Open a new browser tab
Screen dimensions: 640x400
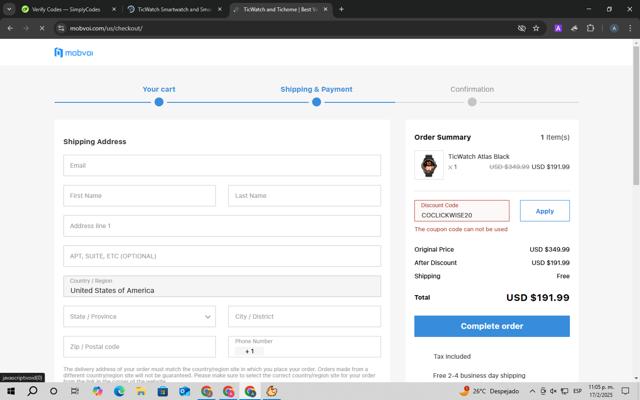coord(341,9)
